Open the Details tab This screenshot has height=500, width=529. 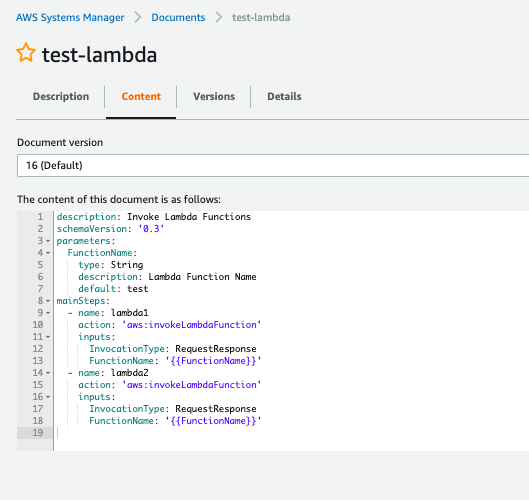click(284, 96)
